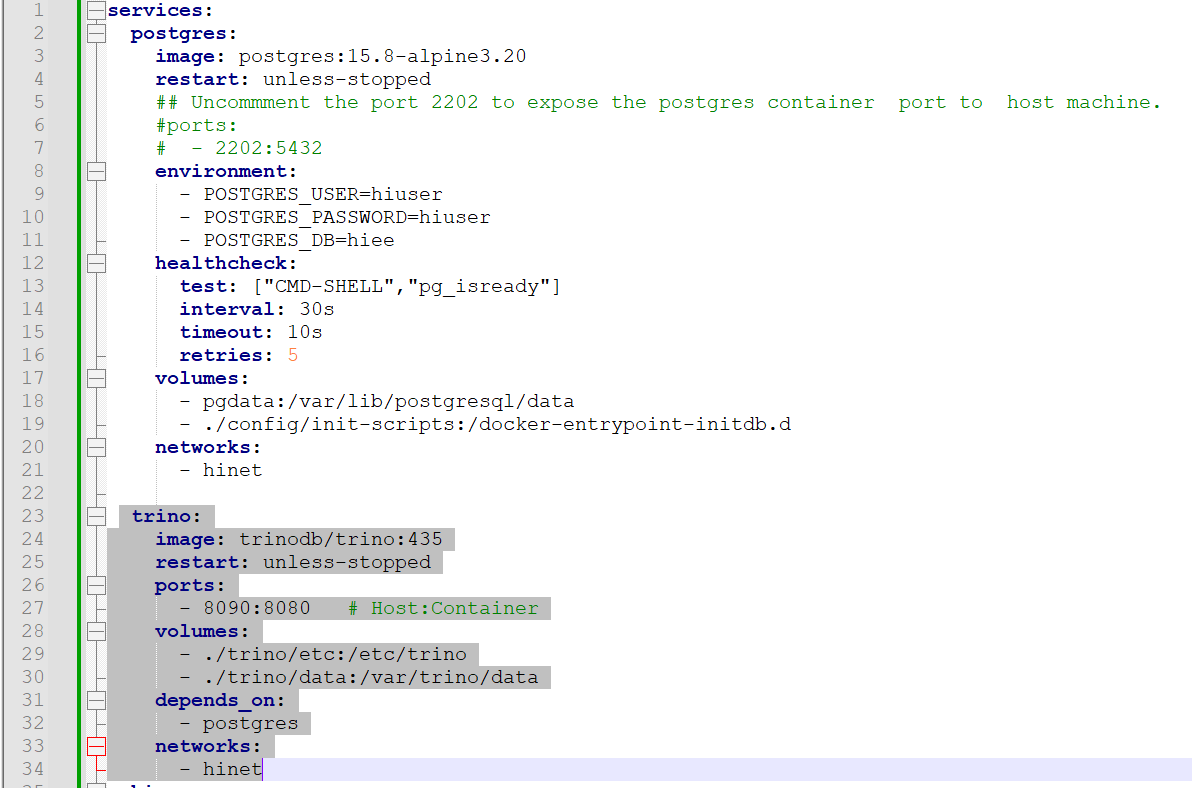Image resolution: width=1192 pixels, height=788 pixels.
Task: Click line number 13 in the margin
Action: pyautogui.click(x=32, y=286)
